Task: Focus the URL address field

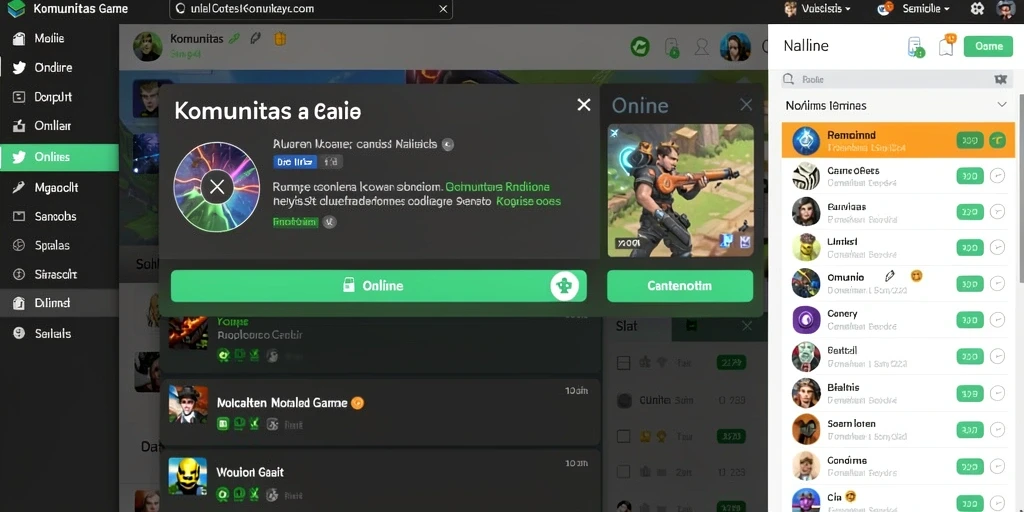Action: (310, 9)
